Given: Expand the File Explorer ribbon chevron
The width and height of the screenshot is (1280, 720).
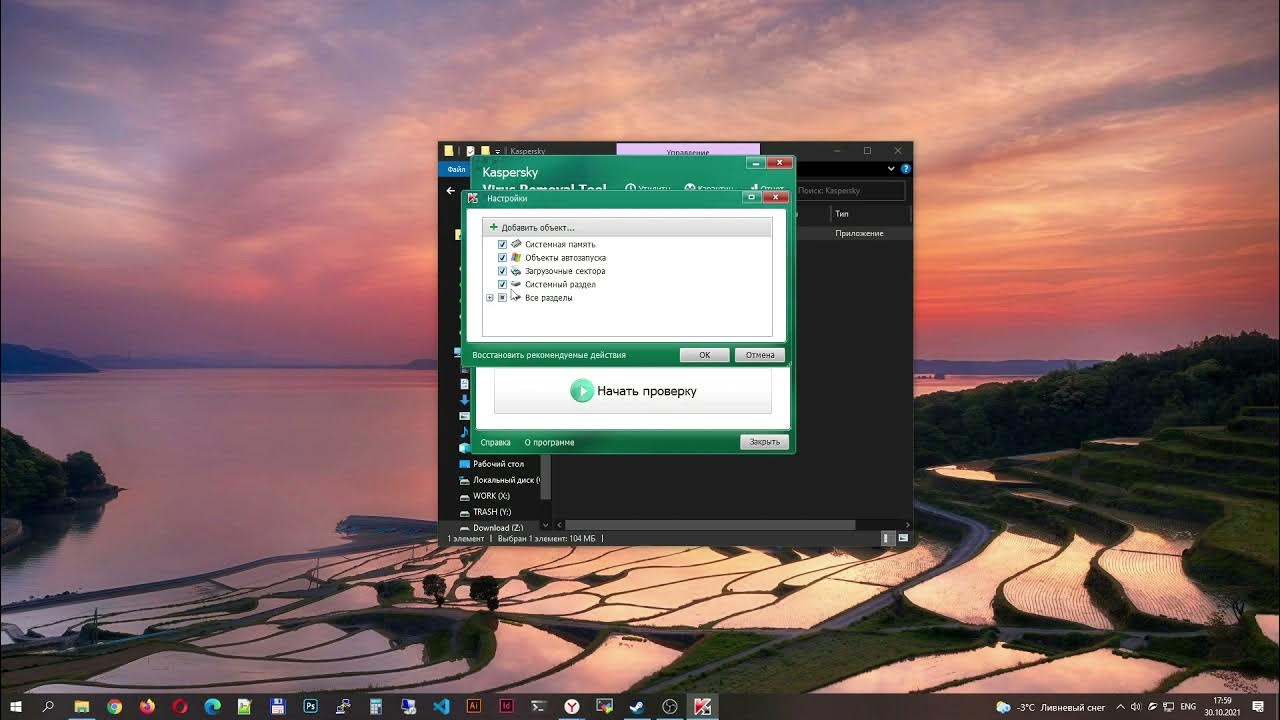Looking at the screenshot, I should point(891,169).
